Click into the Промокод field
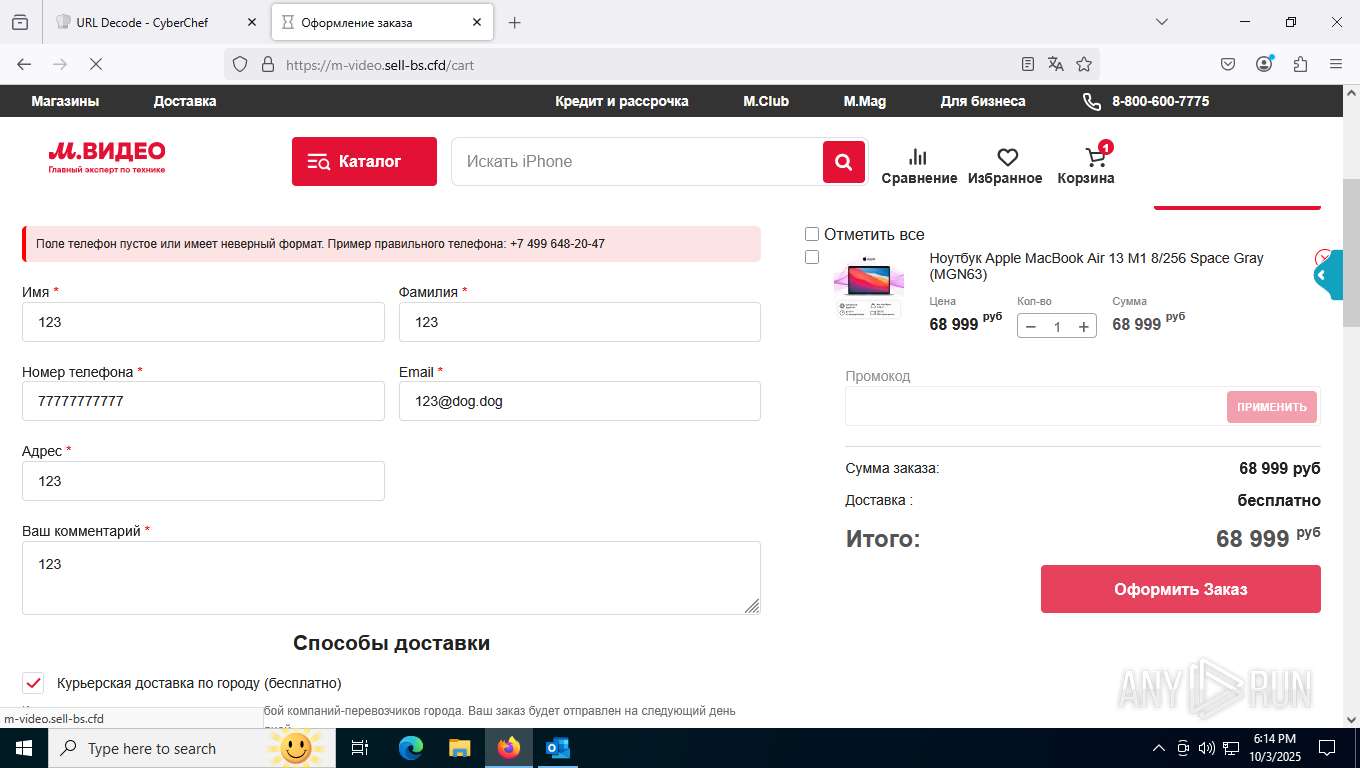1360x768 pixels. click(x=1035, y=407)
